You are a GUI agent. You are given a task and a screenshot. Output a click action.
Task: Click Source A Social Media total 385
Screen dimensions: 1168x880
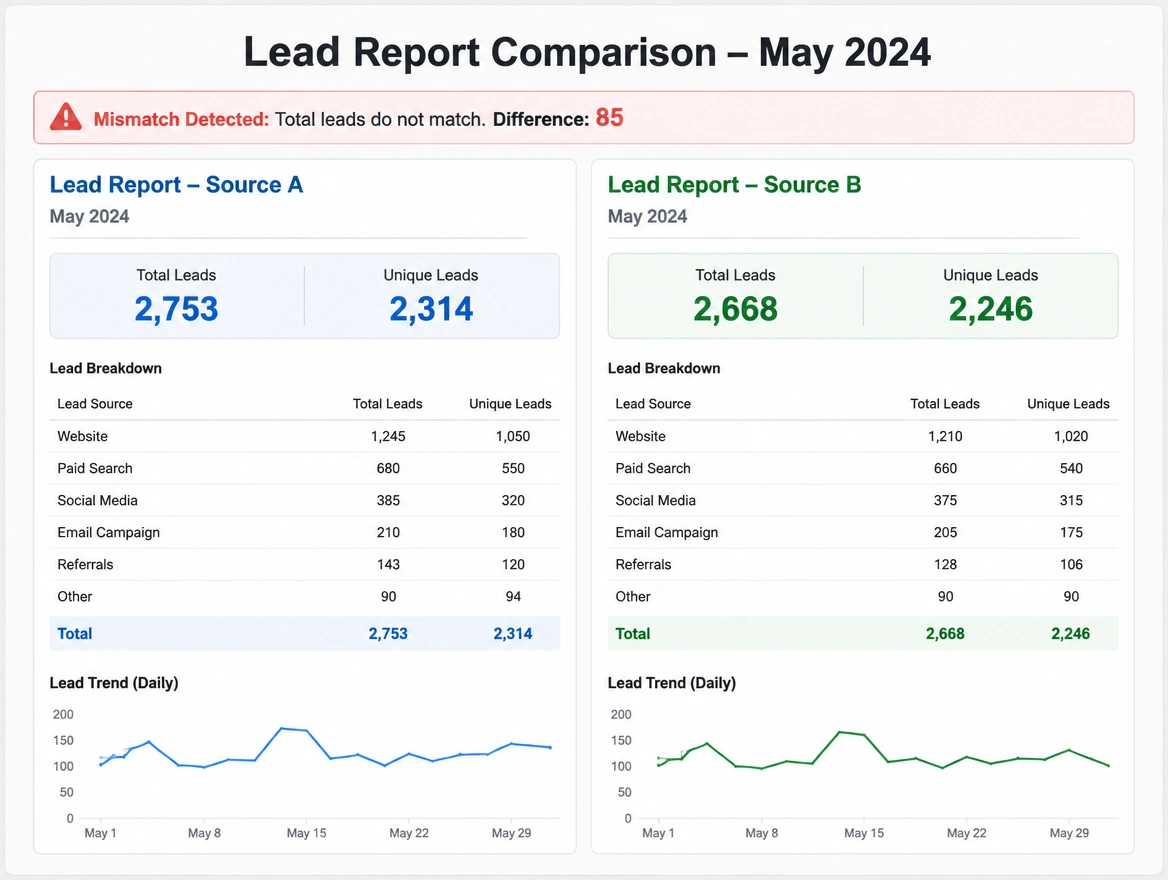[388, 500]
